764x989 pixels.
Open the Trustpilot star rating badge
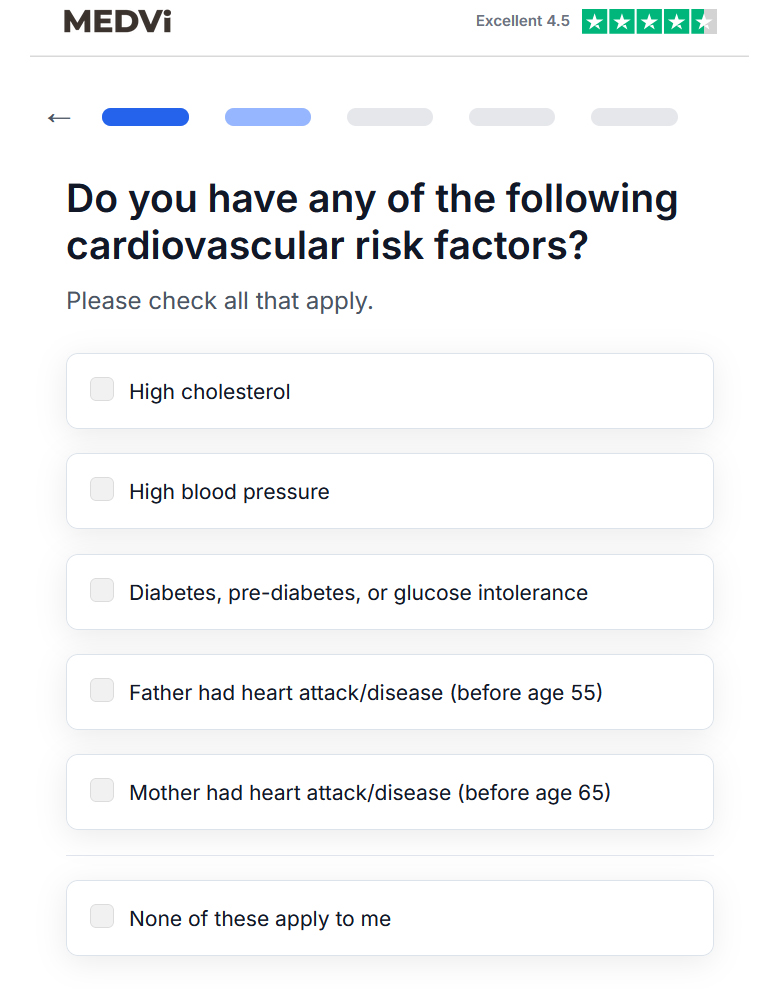[x=649, y=21]
